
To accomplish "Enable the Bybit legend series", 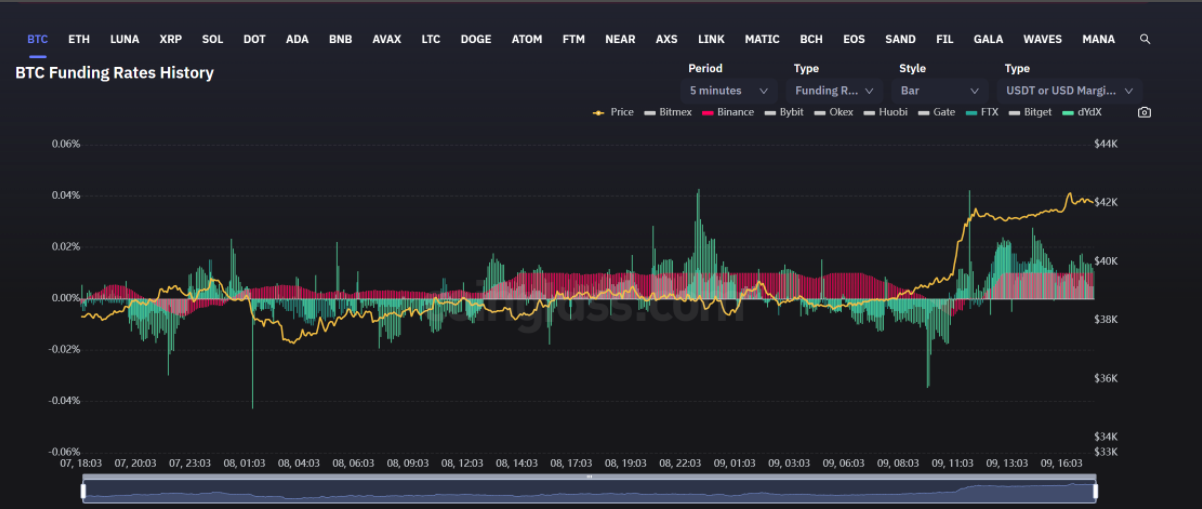I will tap(784, 112).
